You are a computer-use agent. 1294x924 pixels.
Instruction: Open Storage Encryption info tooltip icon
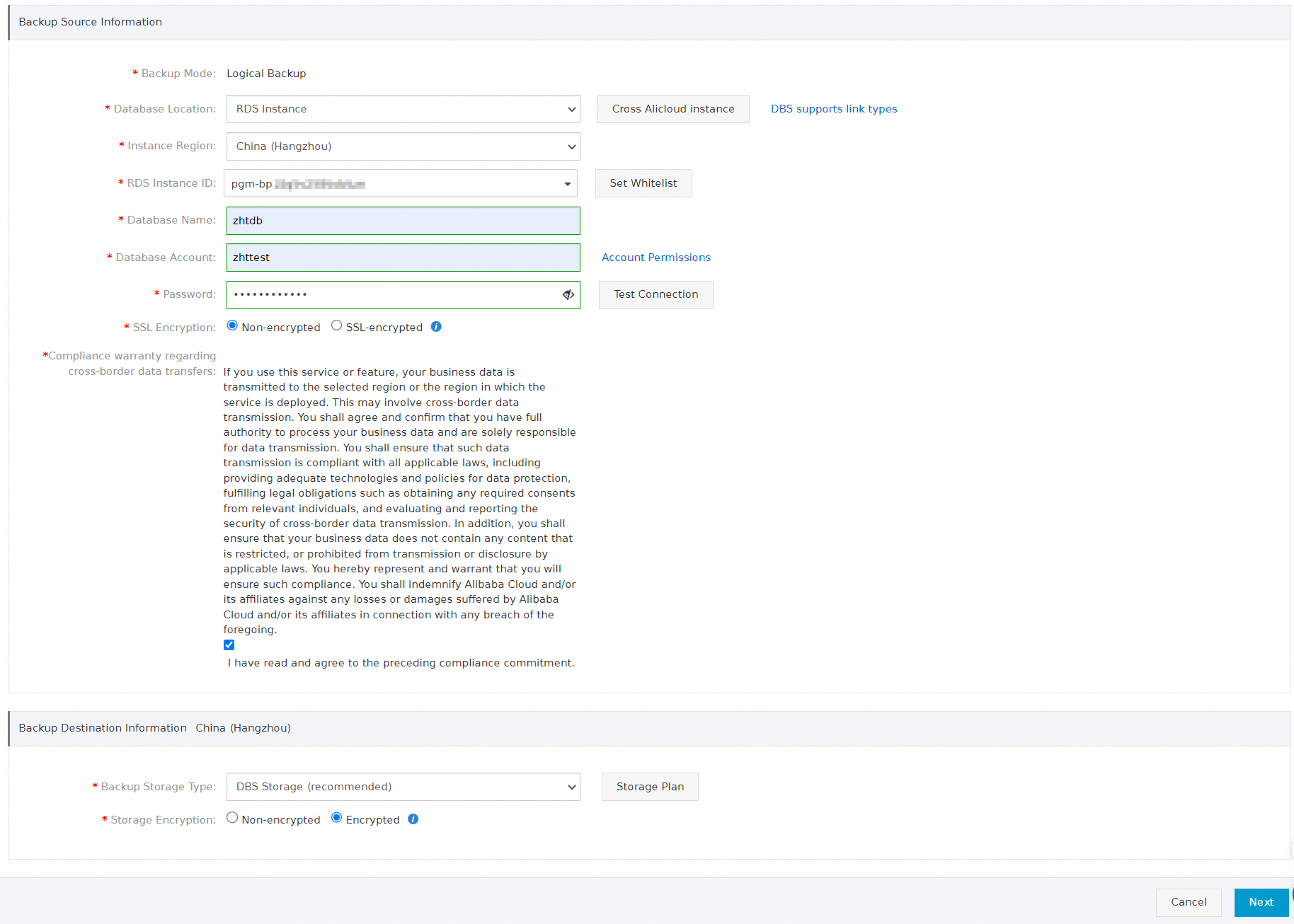coord(413,819)
